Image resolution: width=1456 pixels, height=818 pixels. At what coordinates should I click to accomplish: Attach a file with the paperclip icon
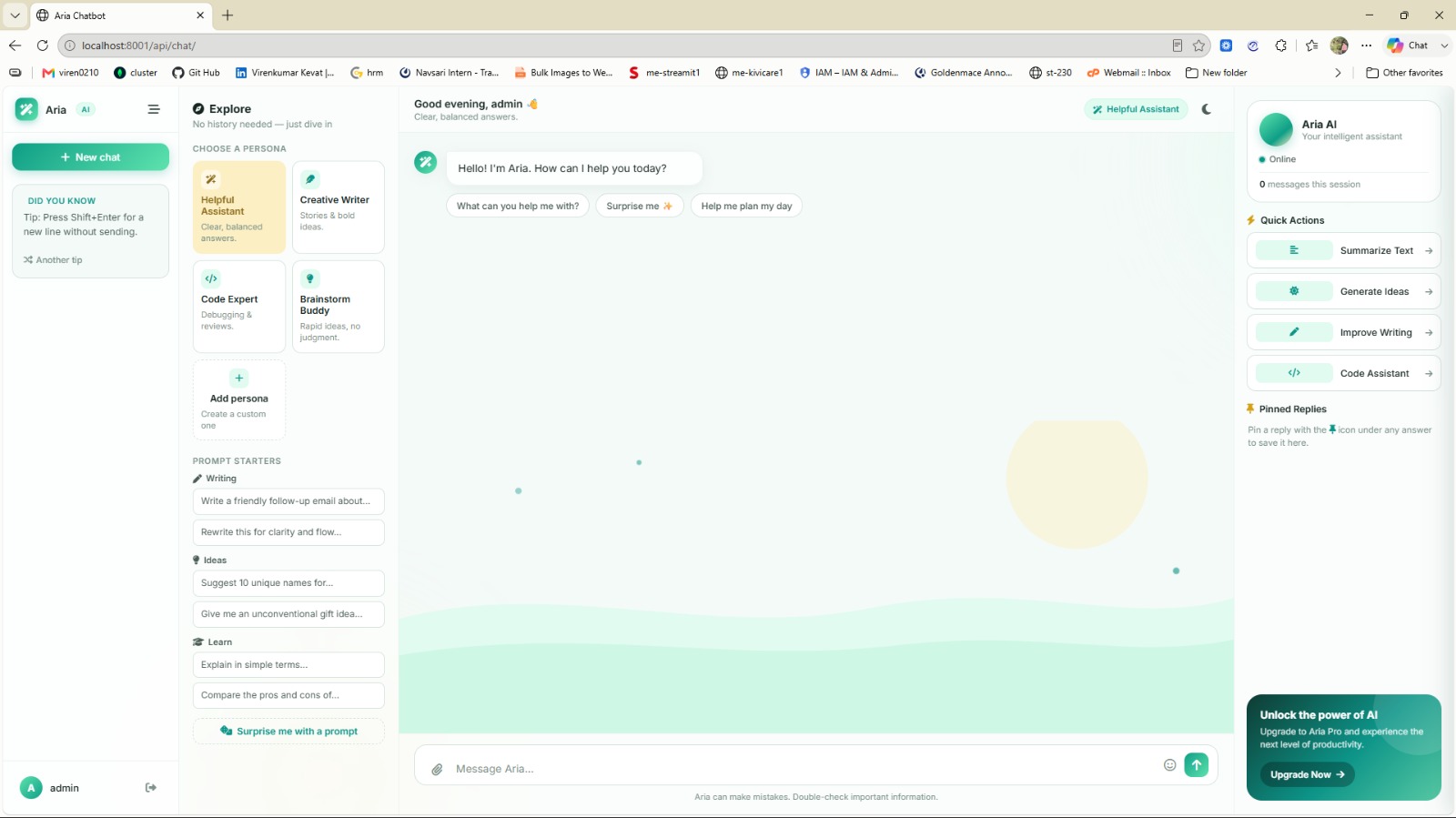(437, 769)
